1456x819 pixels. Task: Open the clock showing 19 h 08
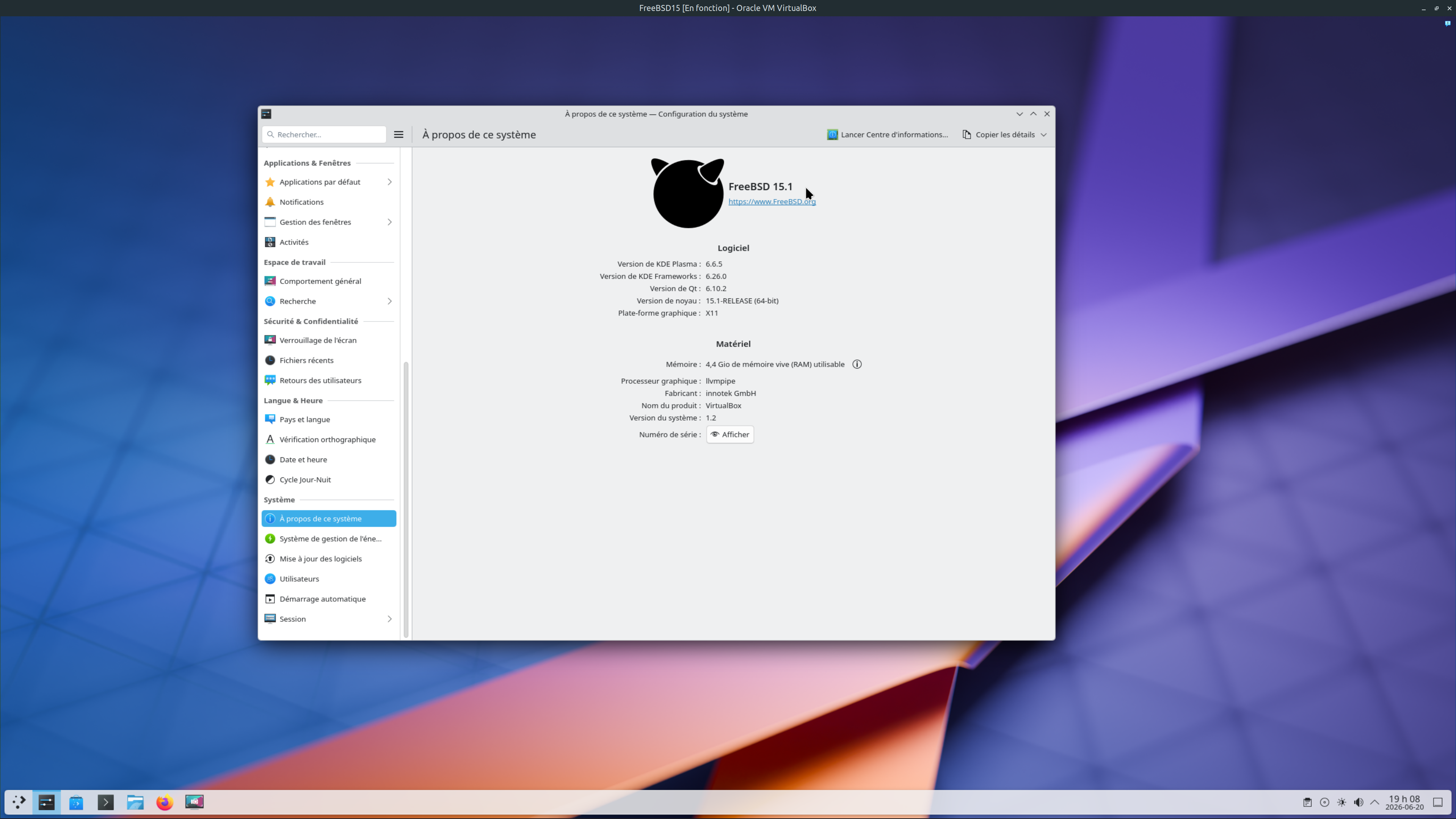pos(1404,803)
